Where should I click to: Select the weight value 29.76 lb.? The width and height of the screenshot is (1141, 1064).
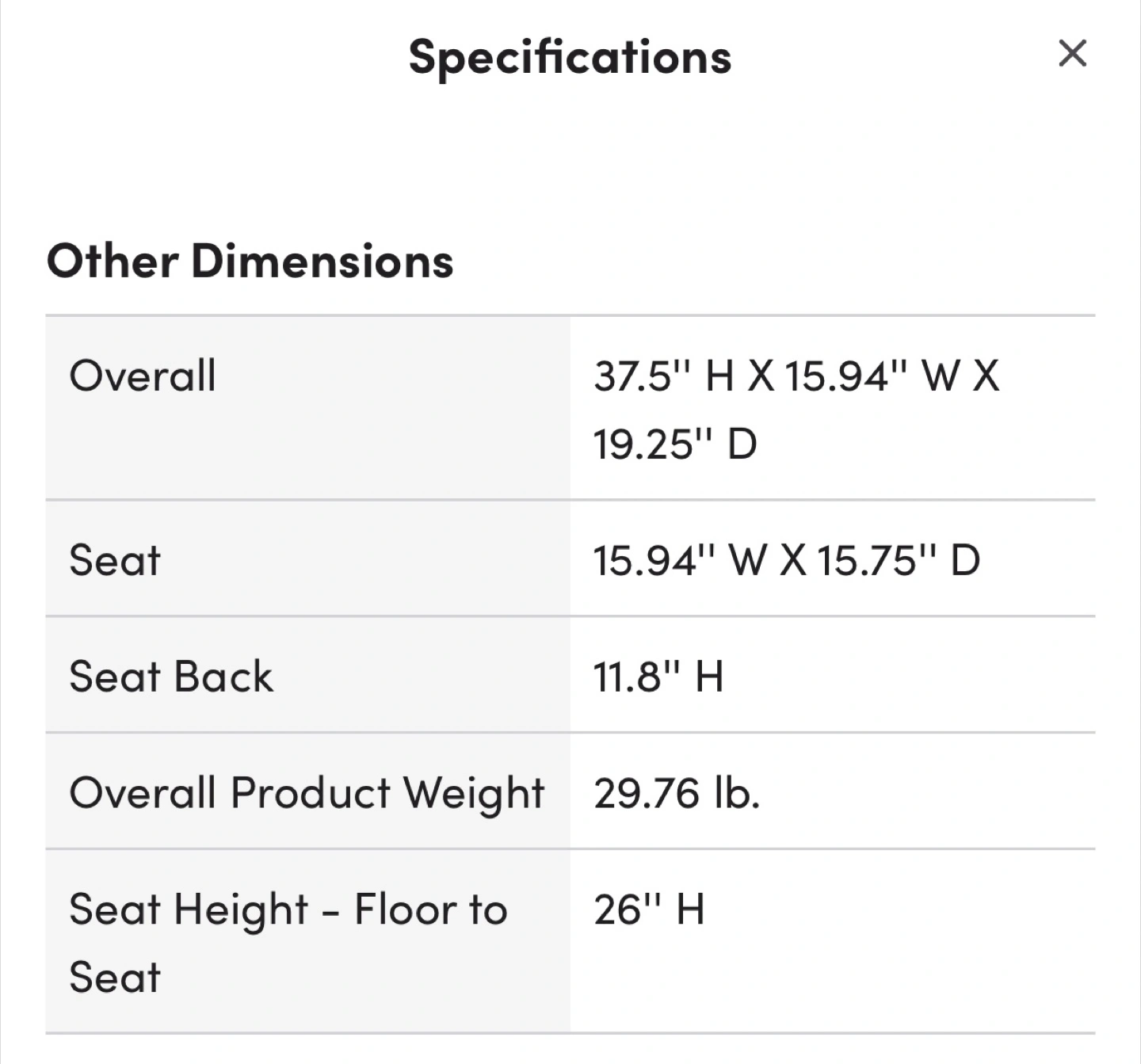pyautogui.click(x=677, y=793)
